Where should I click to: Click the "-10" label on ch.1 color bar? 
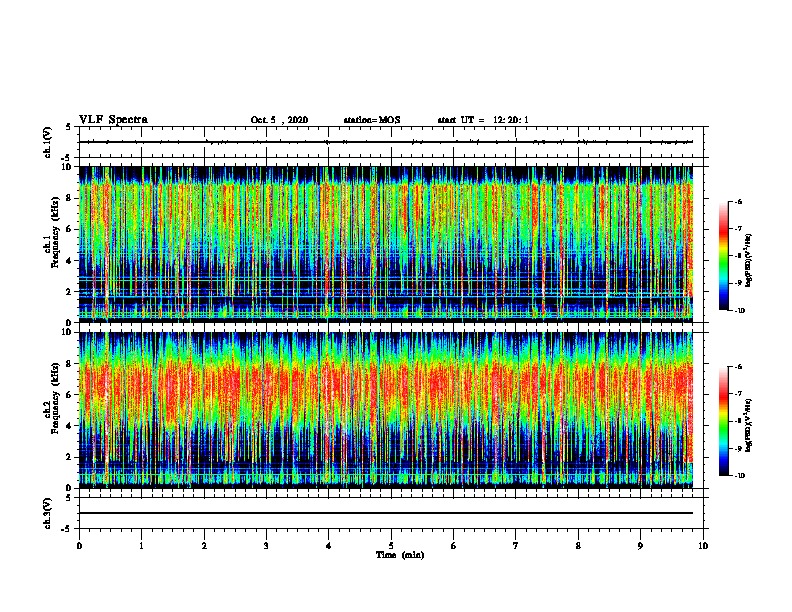[739, 310]
